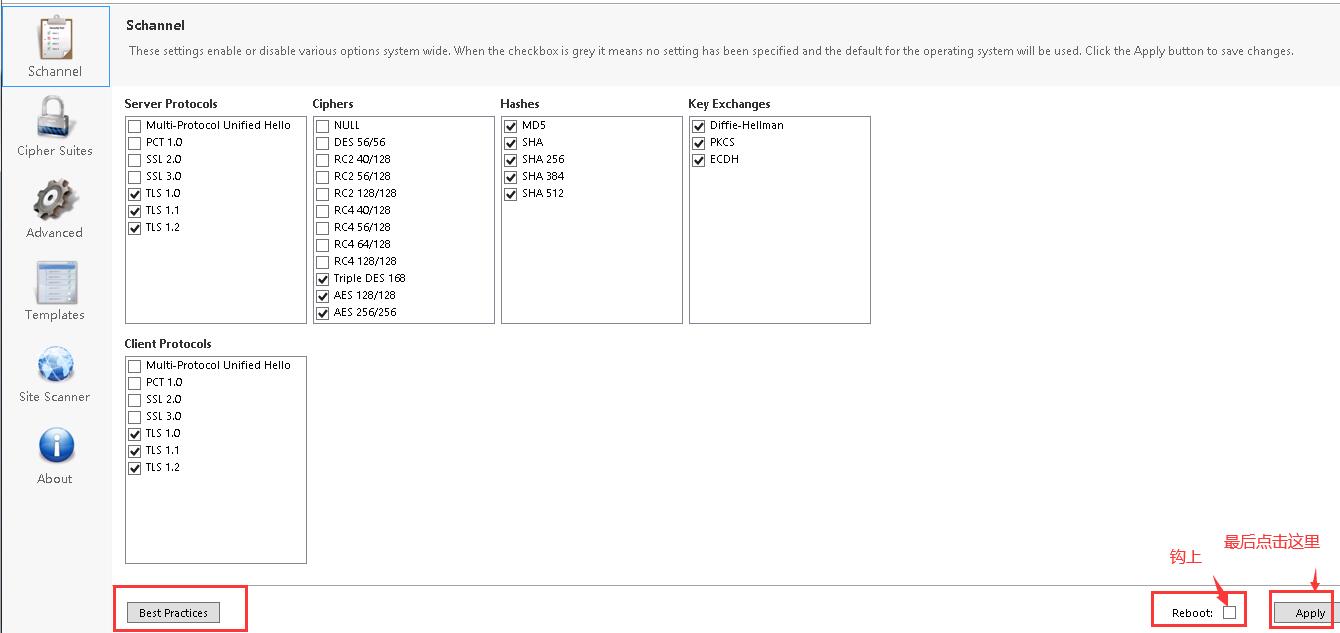Uncheck TLS 1.0 under Client Protocols

click(134, 434)
